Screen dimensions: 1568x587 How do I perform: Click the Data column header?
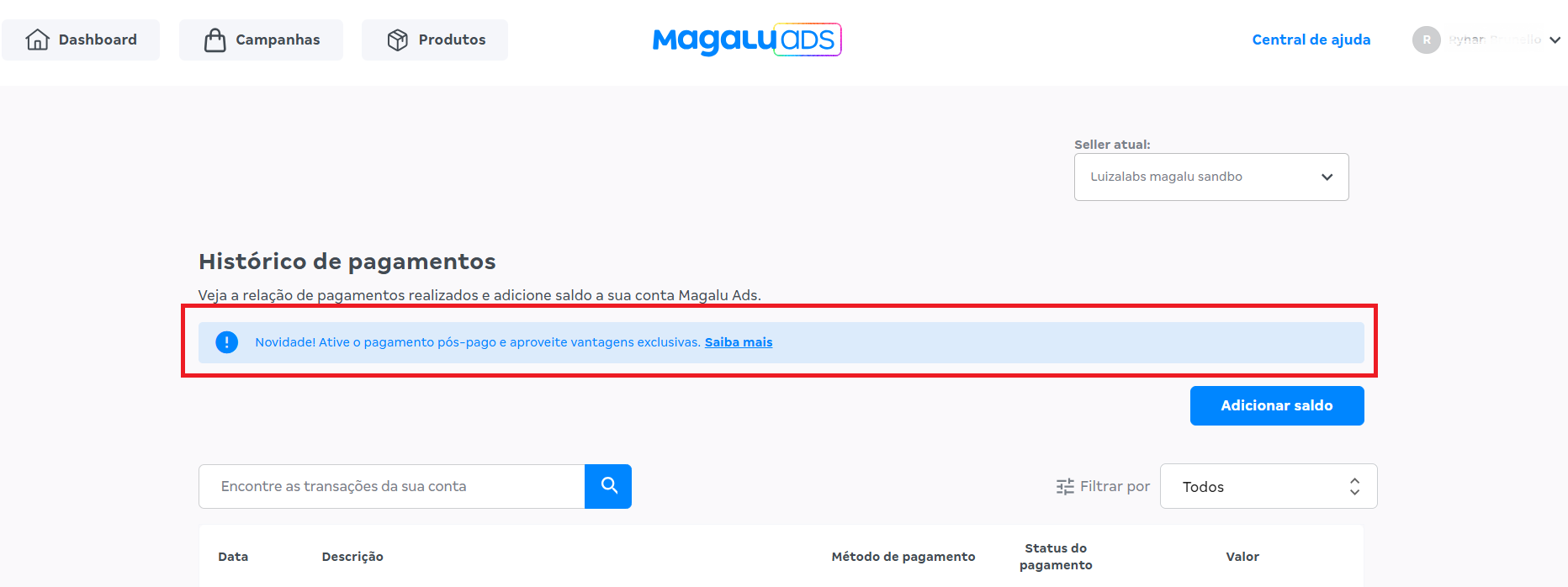[x=233, y=557]
